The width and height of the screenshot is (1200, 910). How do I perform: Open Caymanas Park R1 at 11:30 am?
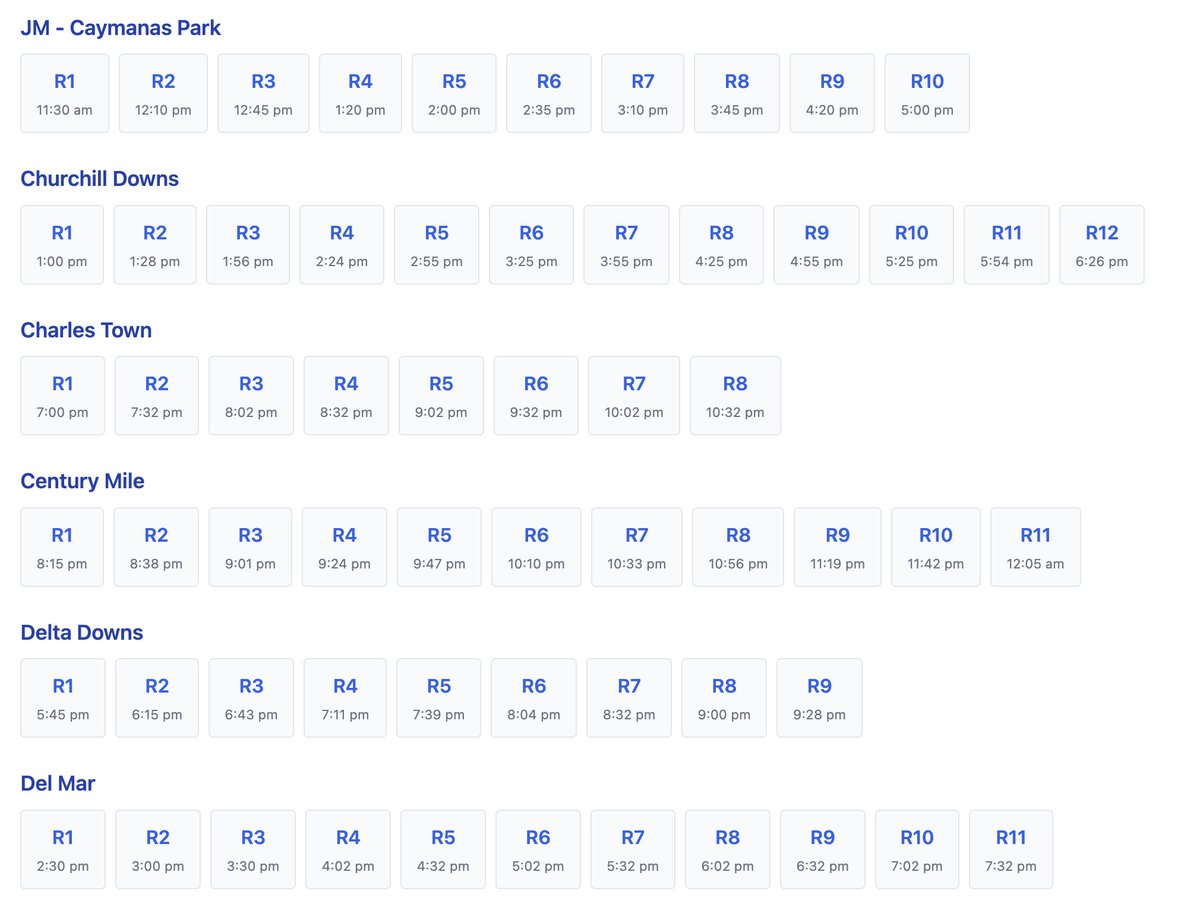(x=64, y=93)
